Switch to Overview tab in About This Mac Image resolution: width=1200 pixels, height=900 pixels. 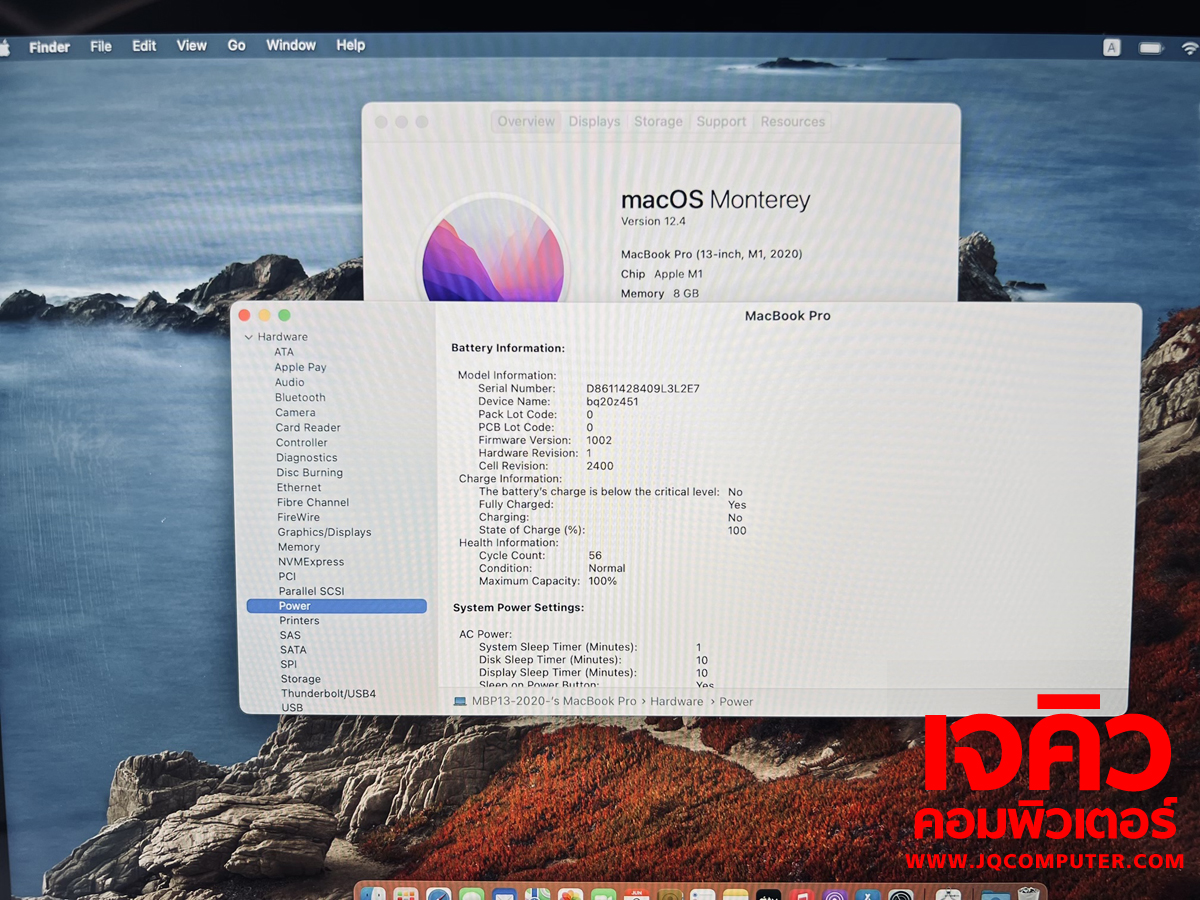(x=526, y=122)
